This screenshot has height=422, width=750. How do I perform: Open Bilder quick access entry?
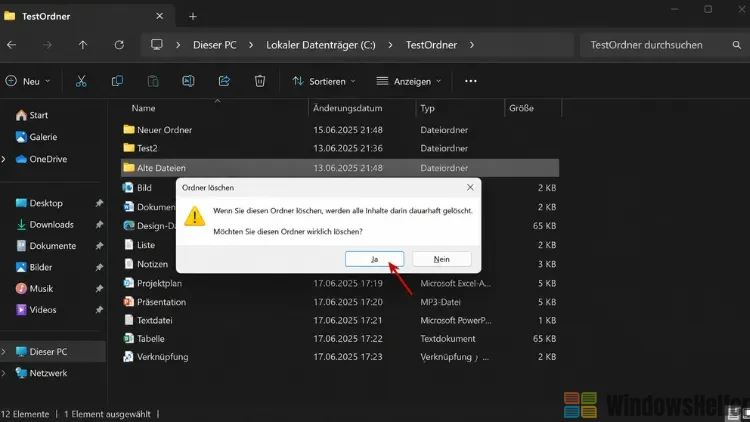[33, 267]
